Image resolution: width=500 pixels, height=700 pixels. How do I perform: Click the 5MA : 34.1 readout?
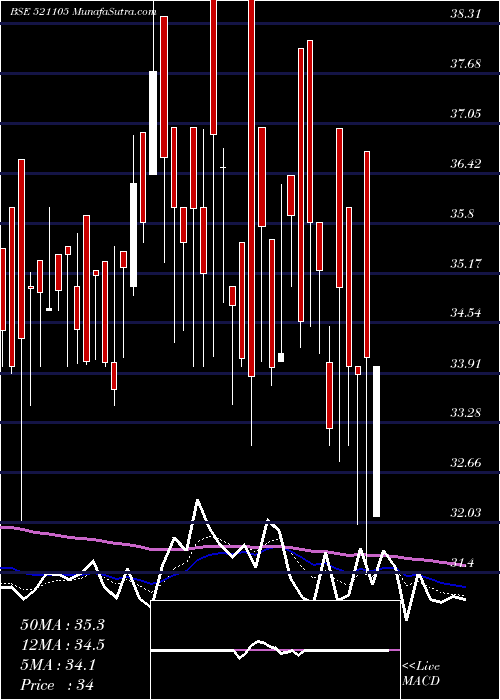(58, 665)
